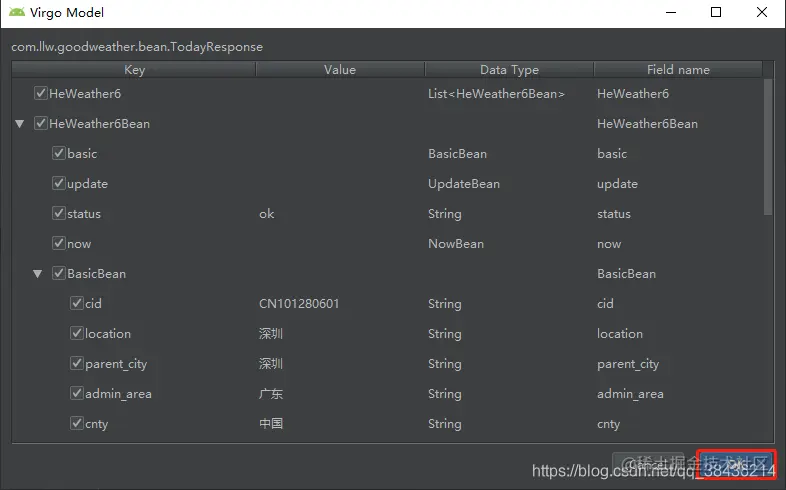Click the Data Type column header
Screen dimensions: 786x490
coord(509,70)
